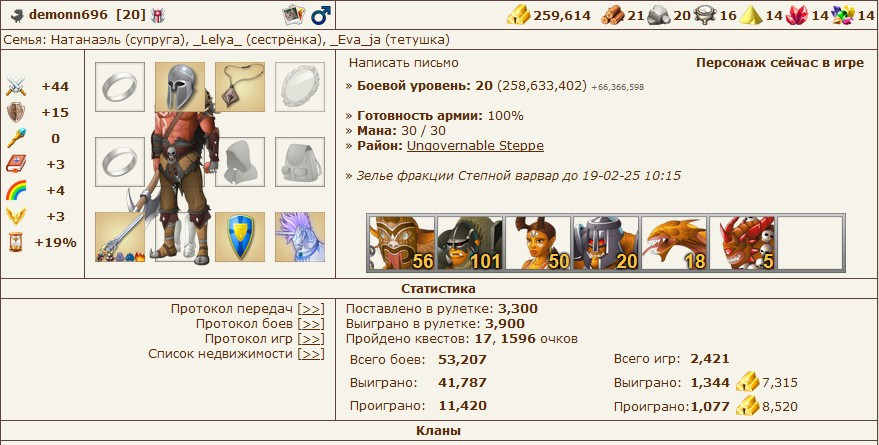Select the goblin troop with 56 units
Image resolution: width=879 pixels, height=445 pixels.
pos(402,243)
